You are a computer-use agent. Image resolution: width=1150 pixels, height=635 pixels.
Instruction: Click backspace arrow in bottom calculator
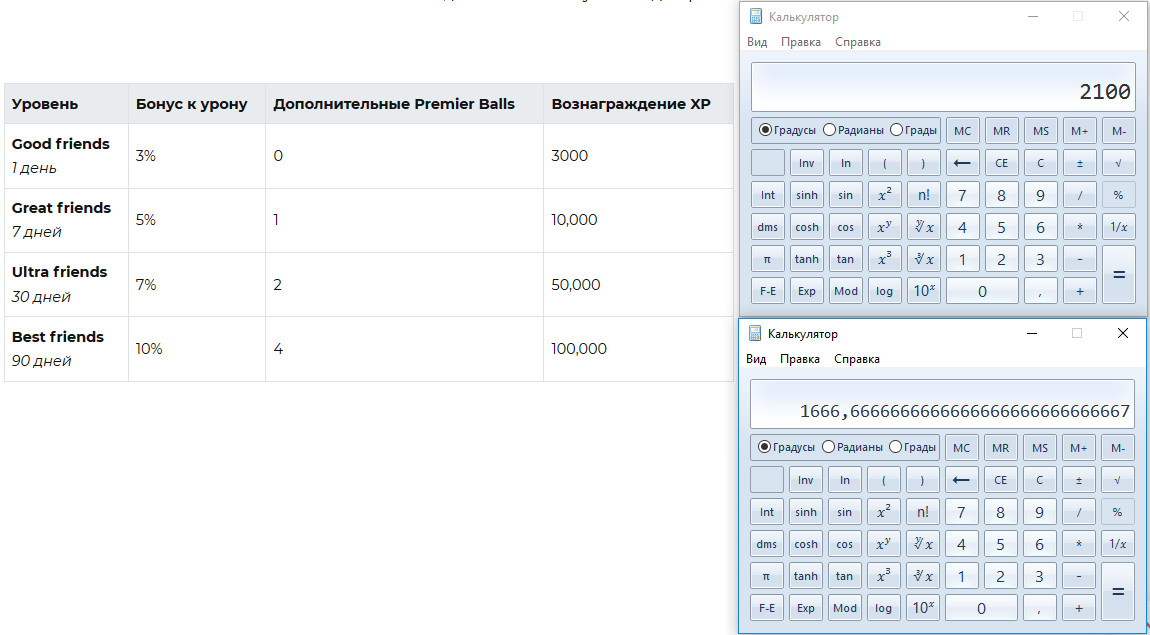[x=961, y=480]
